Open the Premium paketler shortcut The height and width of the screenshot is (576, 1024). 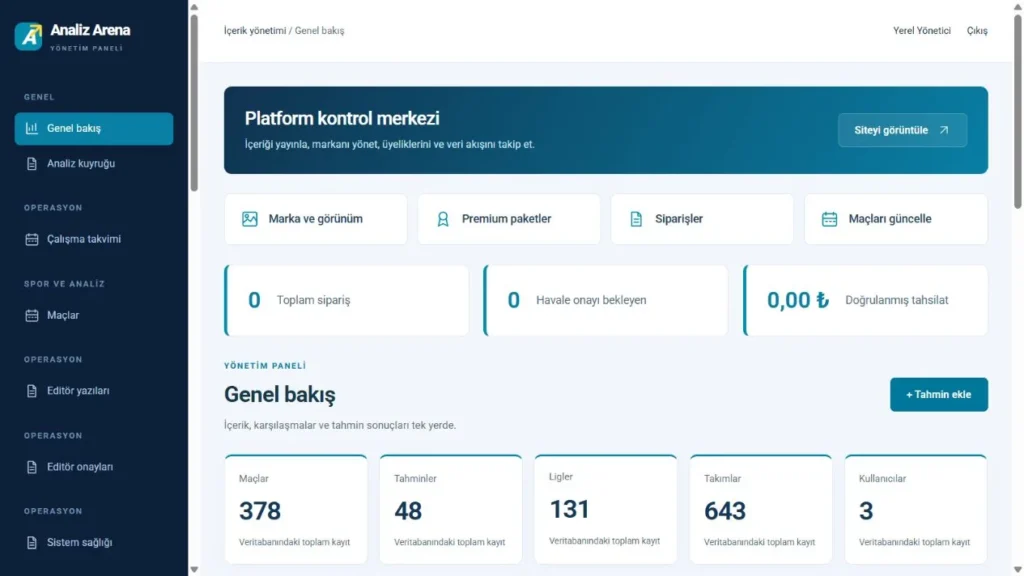(x=509, y=219)
